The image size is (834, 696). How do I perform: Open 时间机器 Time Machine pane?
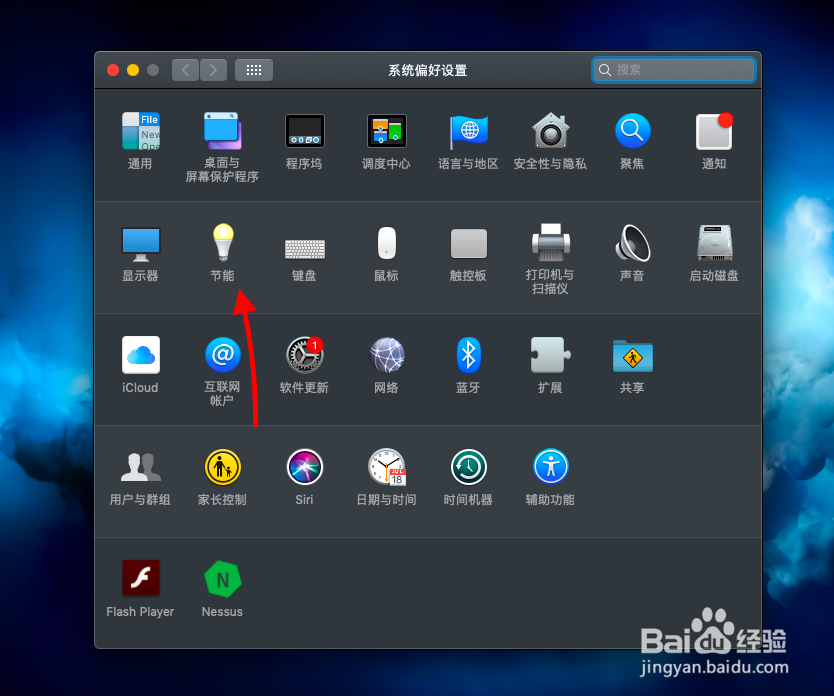469,467
